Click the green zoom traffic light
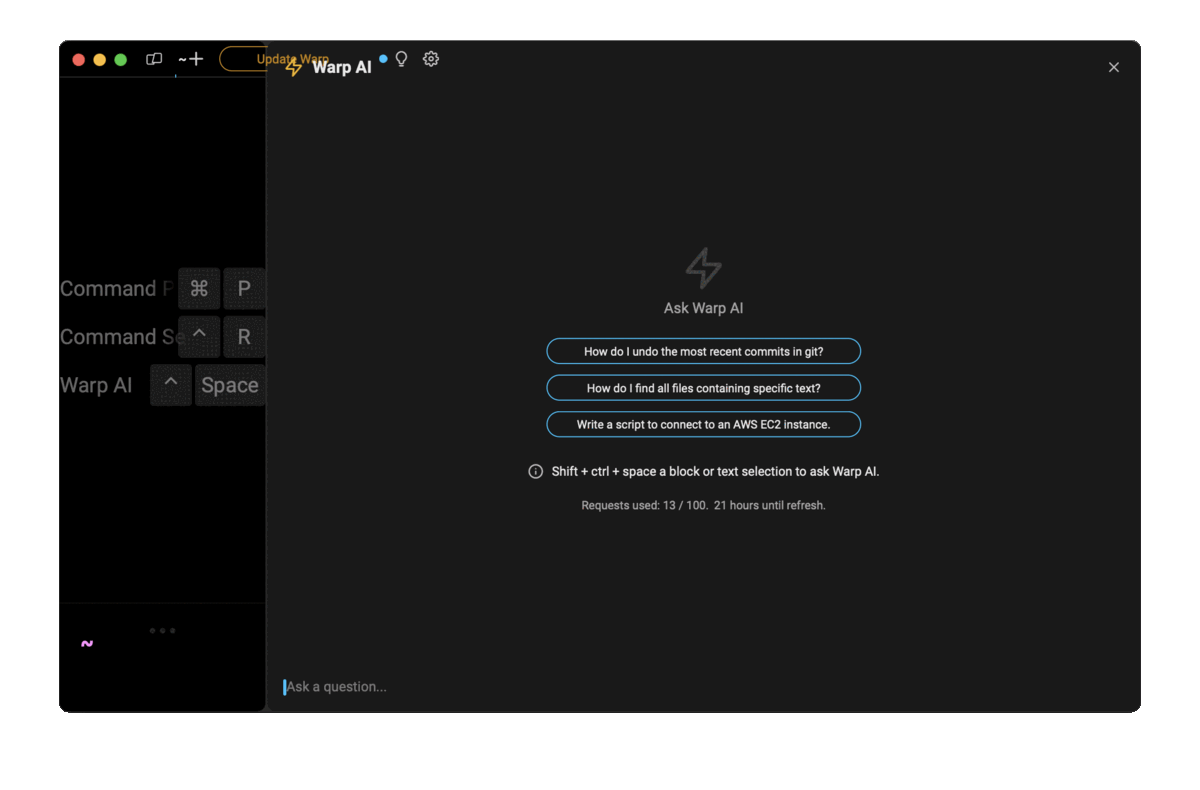The width and height of the screenshot is (1200, 790). pyautogui.click(x=120, y=59)
